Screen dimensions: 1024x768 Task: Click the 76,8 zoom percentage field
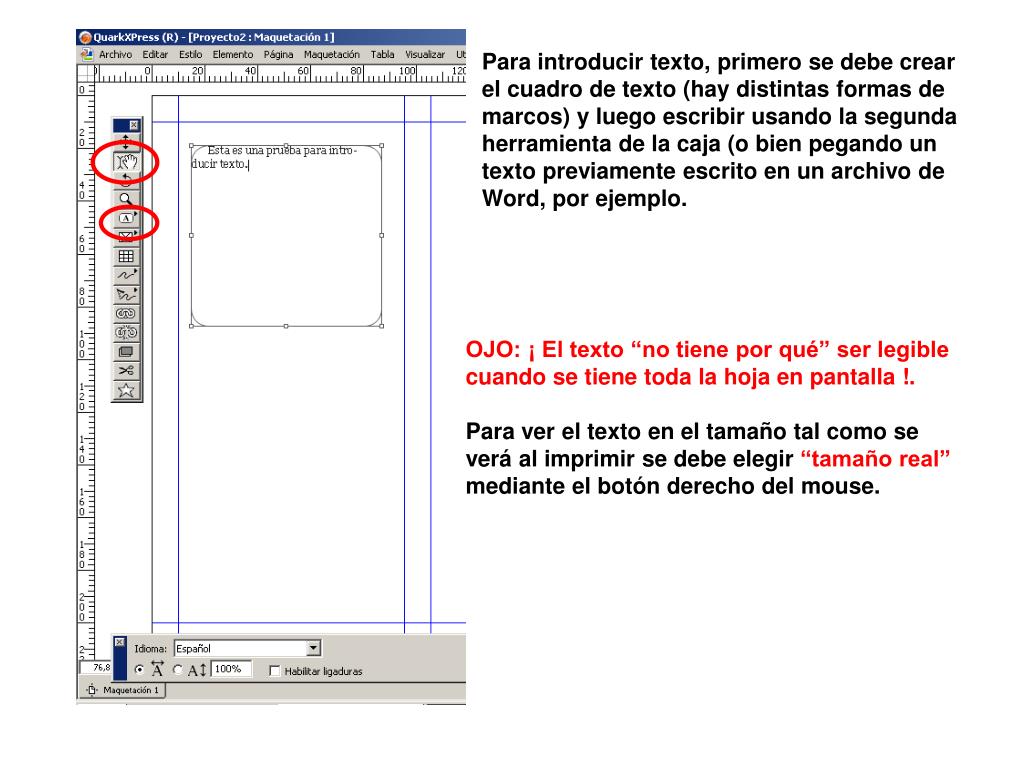tap(96, 668)
